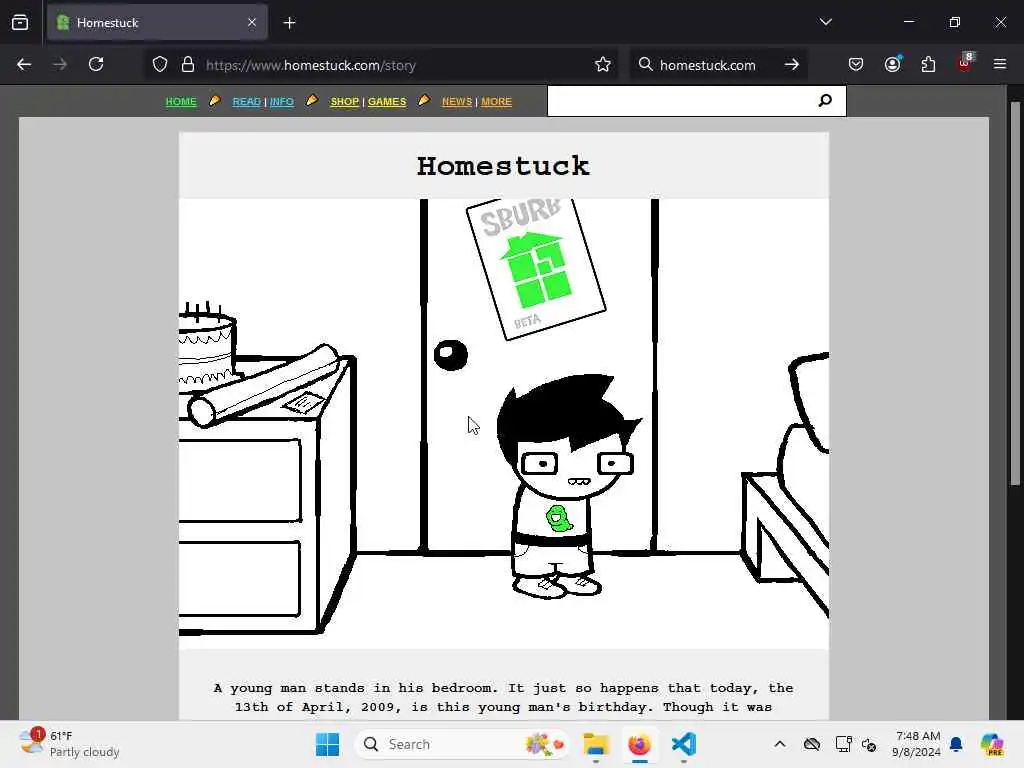The height and width of the screenshot is (768, 1024).
Task: Open the clock and date 7:48 AM
Action: click(916, 744)
